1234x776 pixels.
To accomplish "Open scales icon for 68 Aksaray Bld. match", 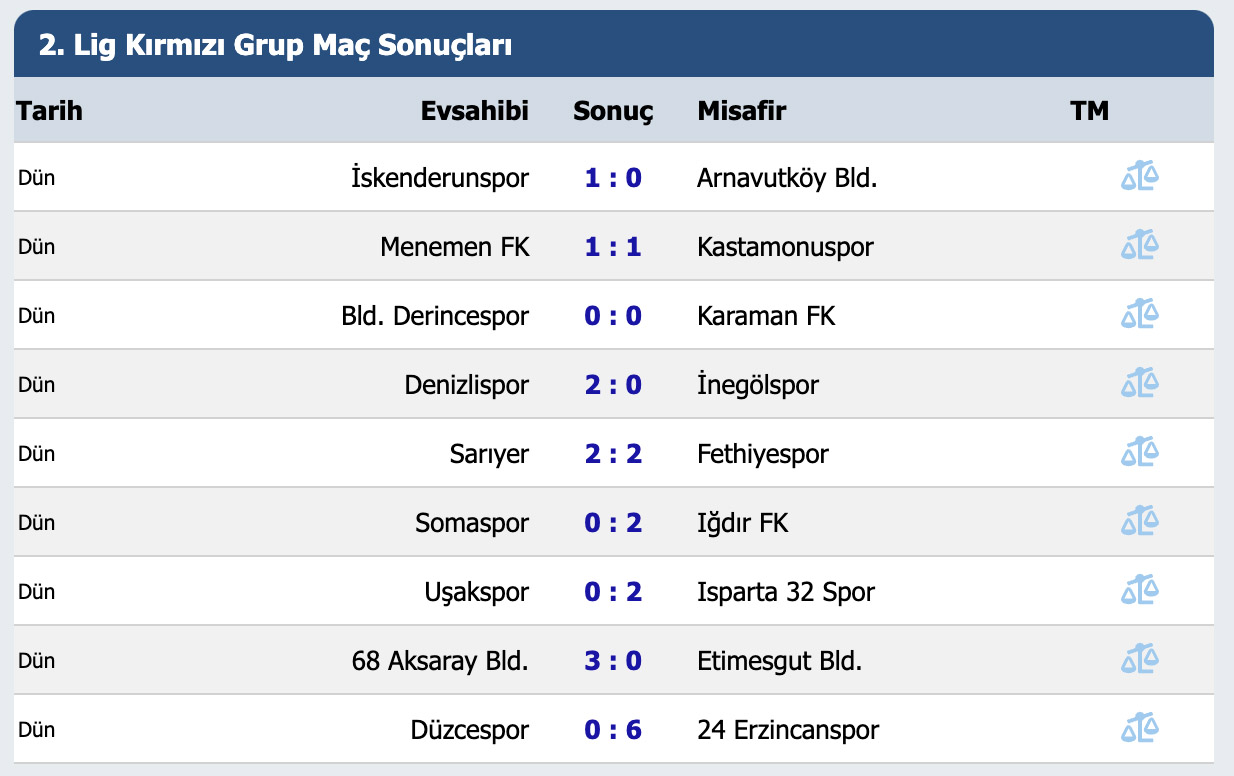I will coord(1139,660).
